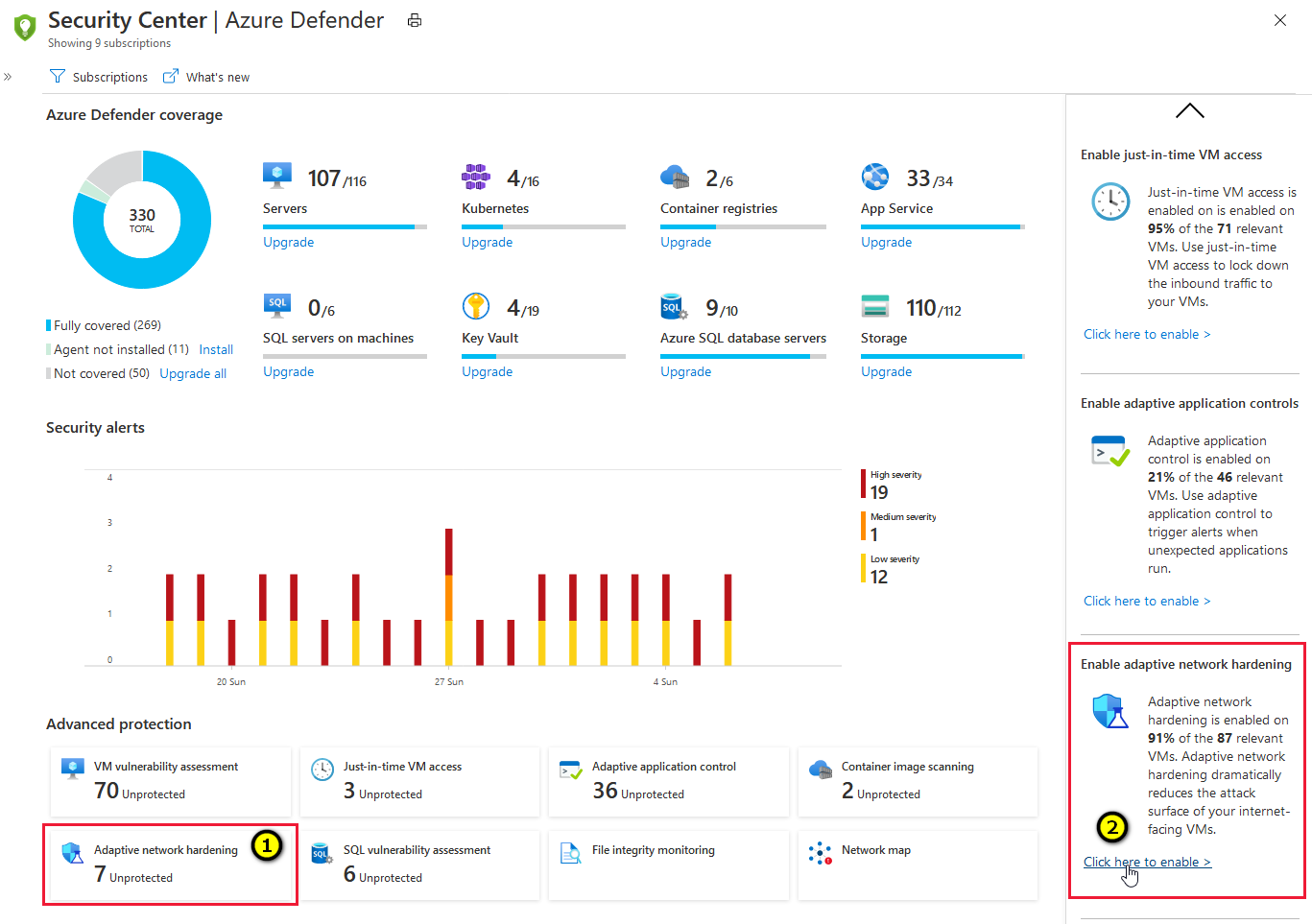The width and height of the screenshot is (1312, 924).
Task: Open What's new link in toolbar
Action: pyautogui.click(x=206, y=77)
